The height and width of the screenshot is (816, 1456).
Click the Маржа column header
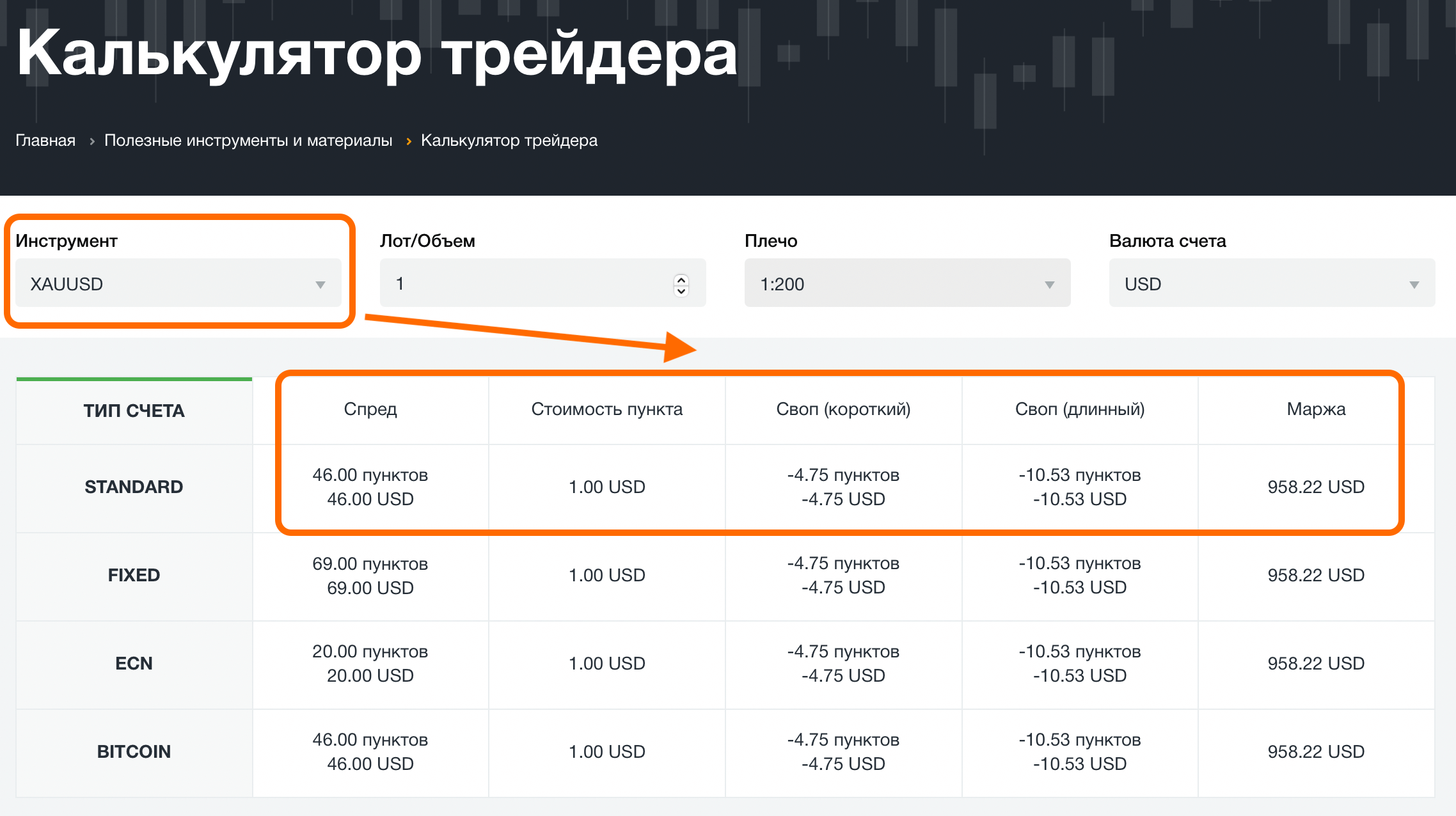1315,410
